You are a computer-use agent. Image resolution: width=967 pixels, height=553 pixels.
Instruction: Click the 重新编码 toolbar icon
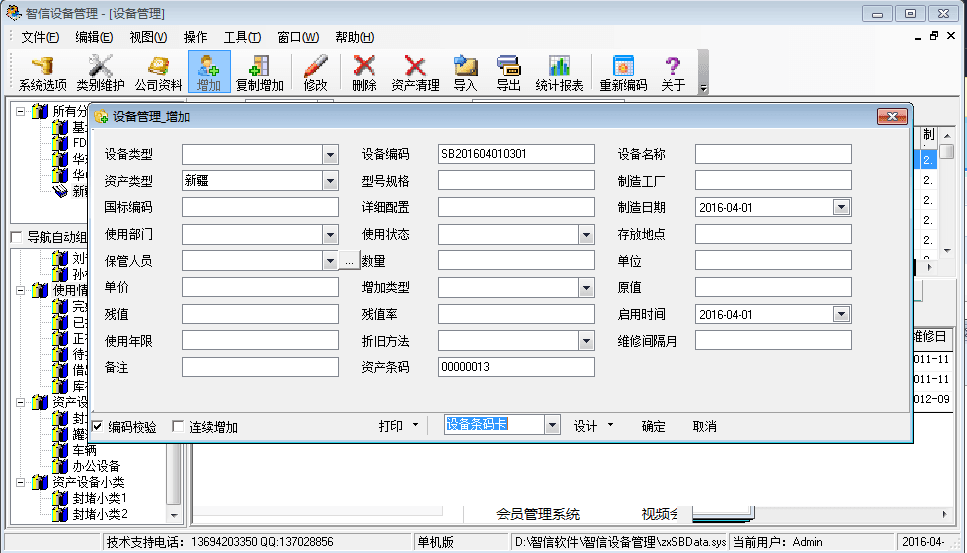coord(623,72)
